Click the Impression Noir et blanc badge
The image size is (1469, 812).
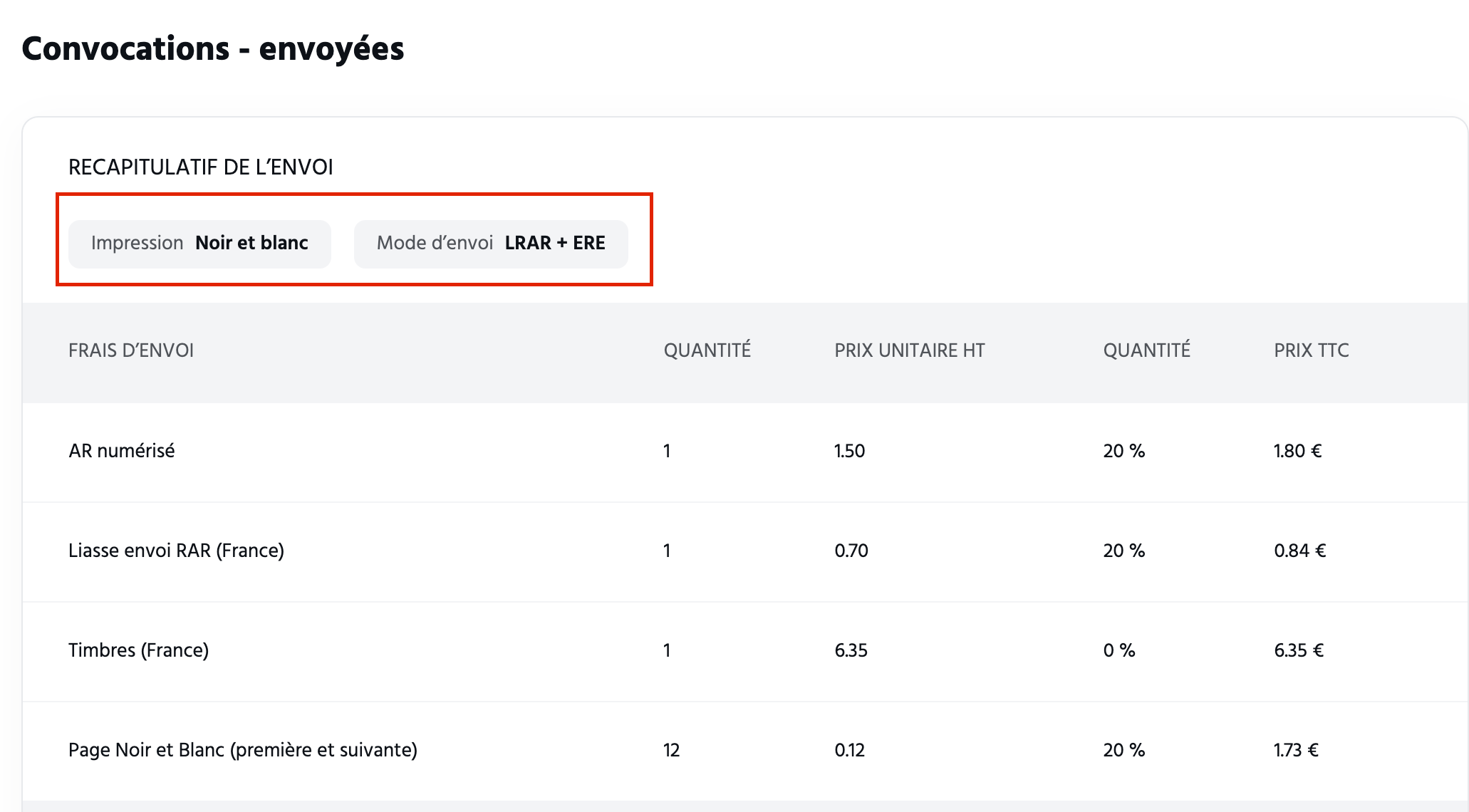[x=199, y=244]
